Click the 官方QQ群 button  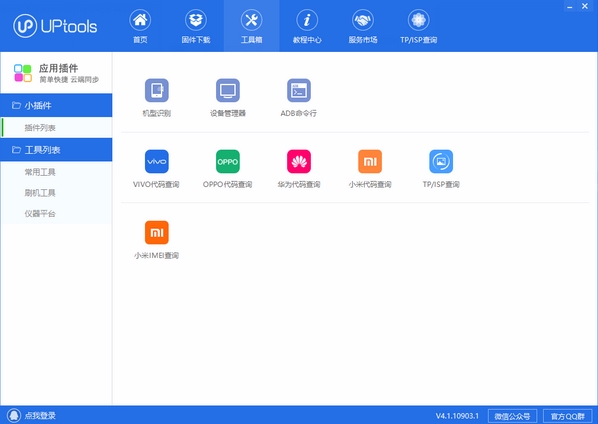567,416
